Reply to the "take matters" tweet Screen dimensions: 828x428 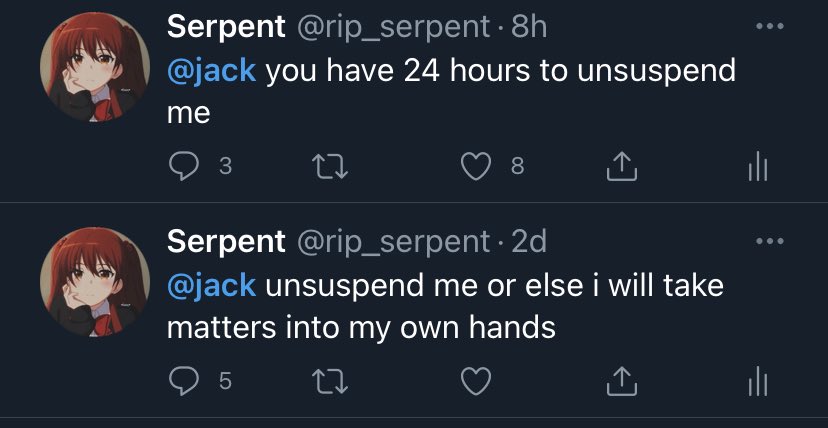[182, 380]
